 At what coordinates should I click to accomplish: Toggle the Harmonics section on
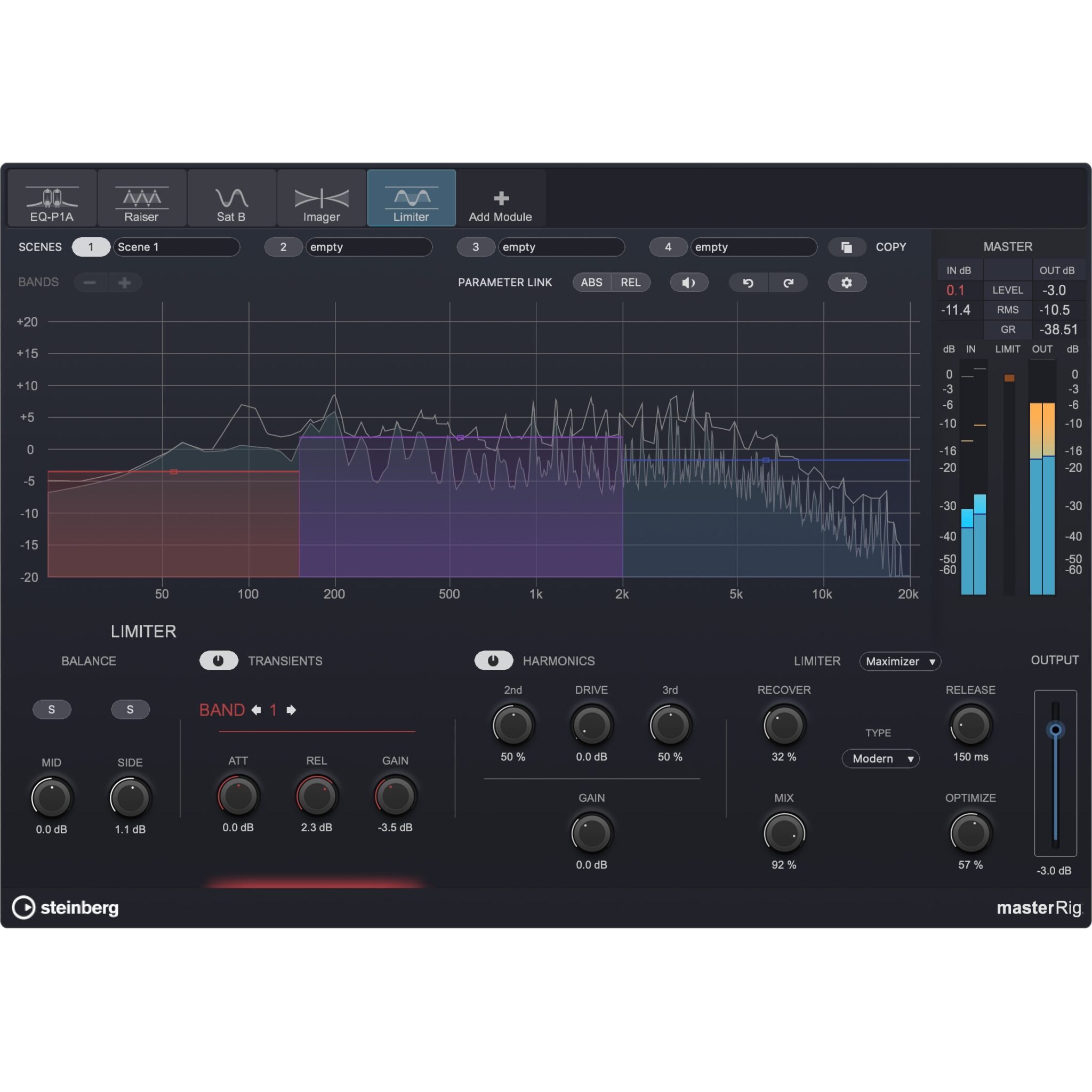click(x=493, y=661)
